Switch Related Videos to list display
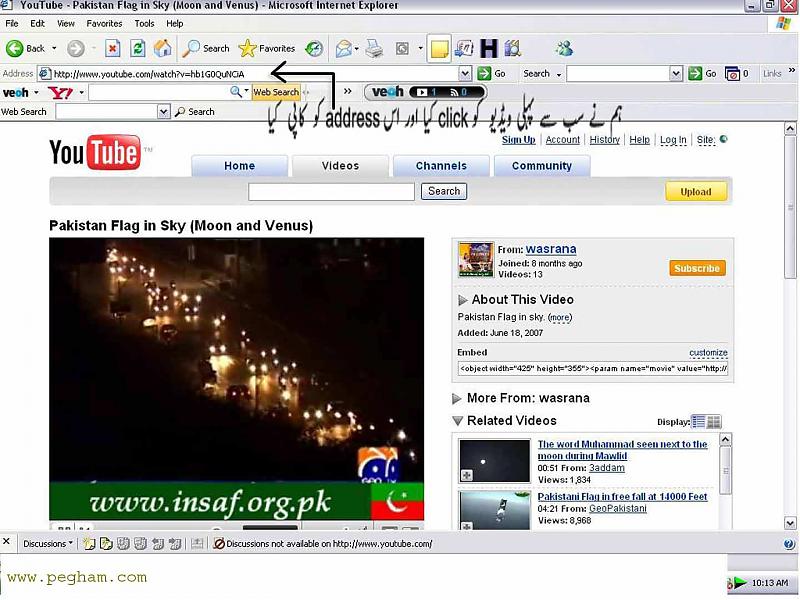This screenshot has width=800, height=600. coord(698,421)
